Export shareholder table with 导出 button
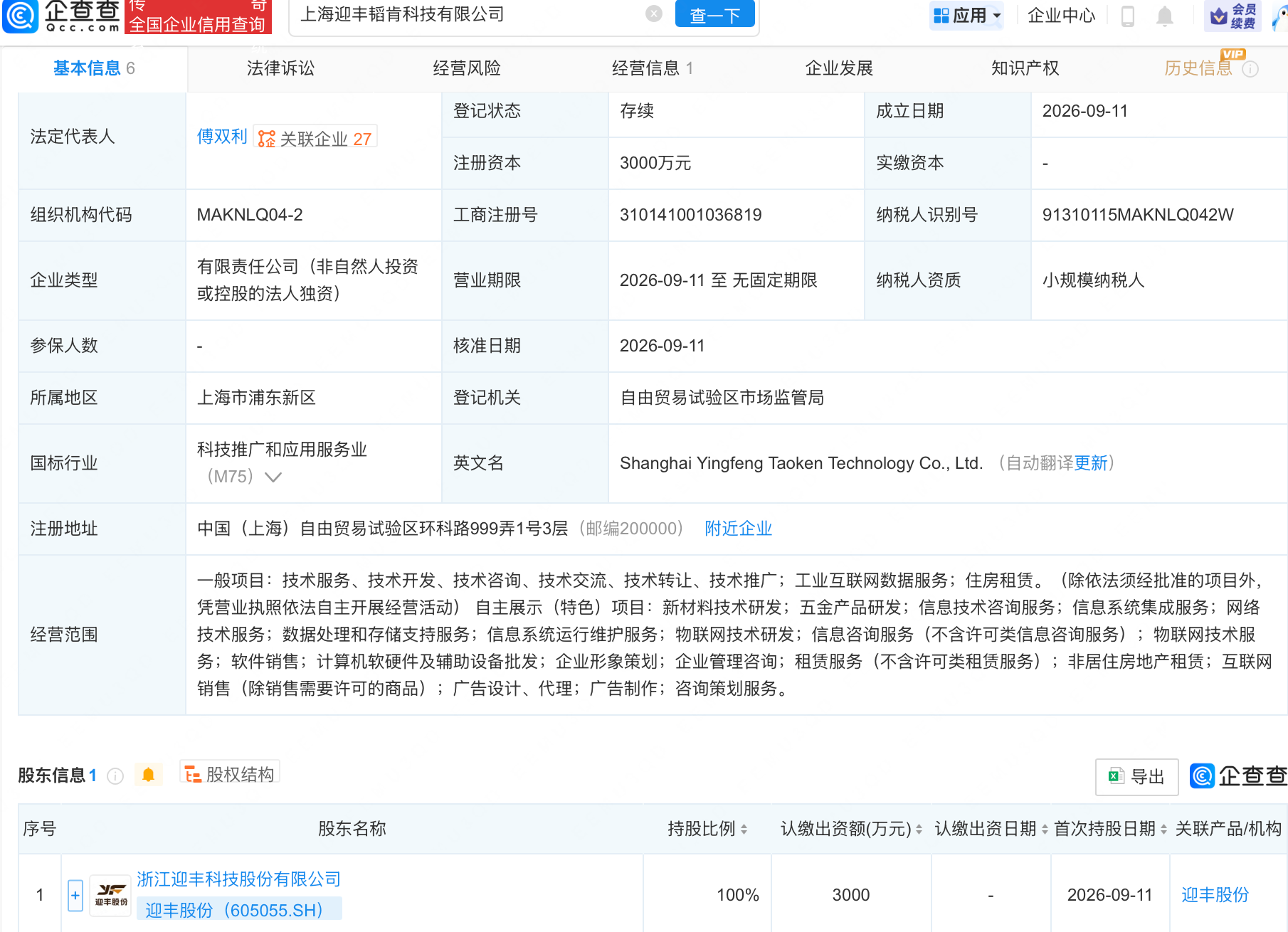1288x932 pixels. tap(1136, 777)
